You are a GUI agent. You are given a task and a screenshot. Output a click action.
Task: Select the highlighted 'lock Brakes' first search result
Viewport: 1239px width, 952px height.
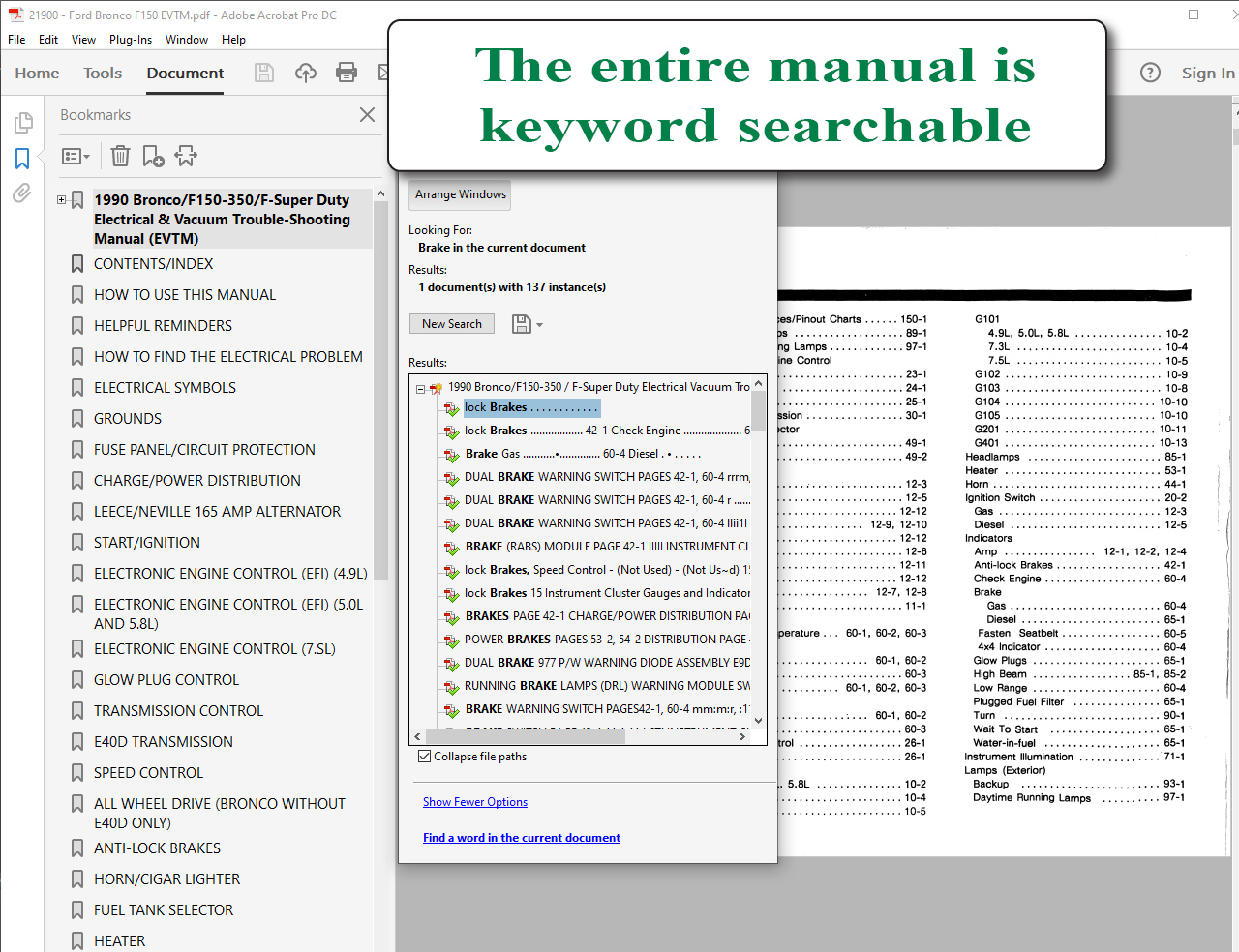pyautogui.click(x=531, y=408)
